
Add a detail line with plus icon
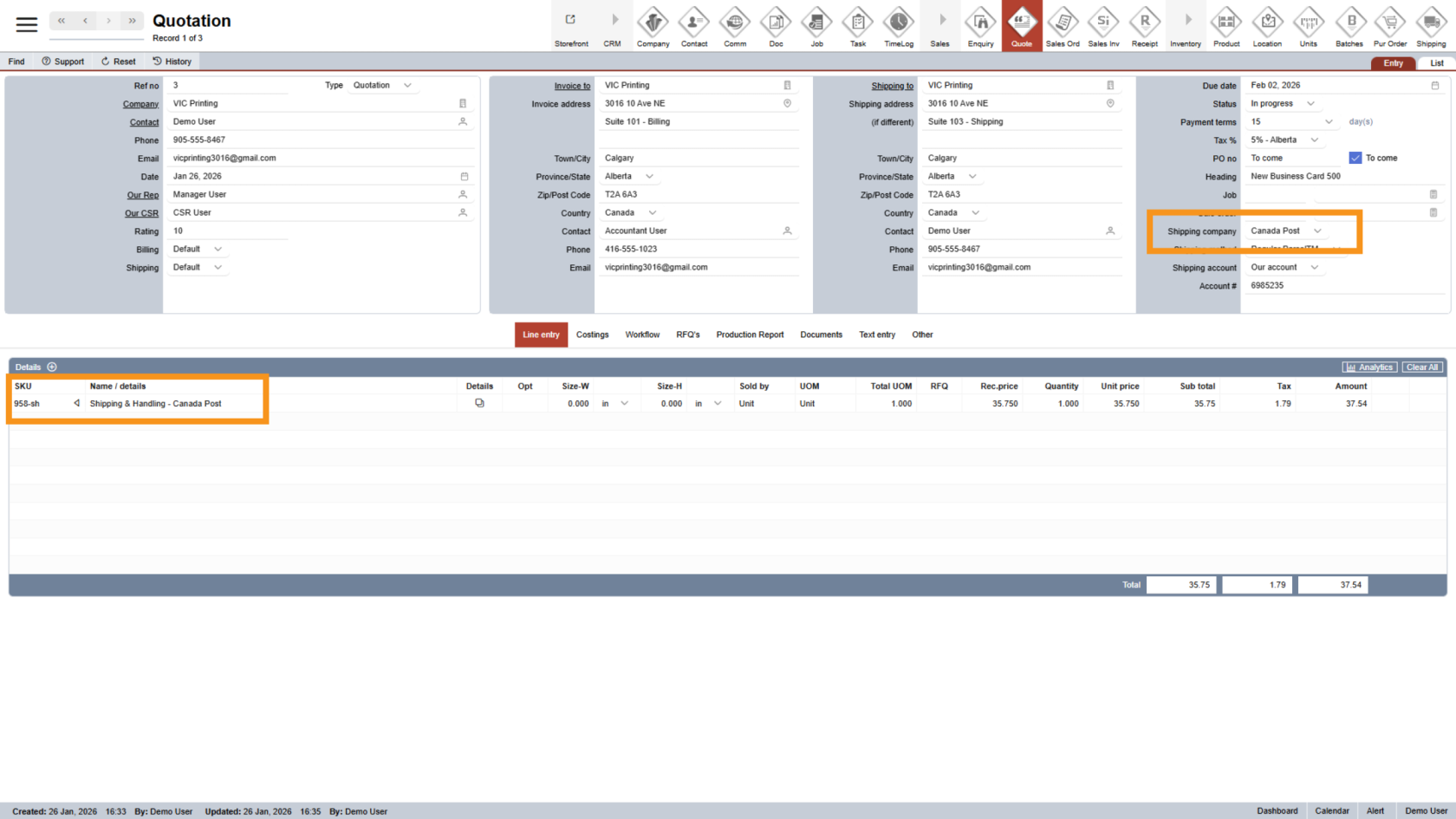click(x=52, y=367)
